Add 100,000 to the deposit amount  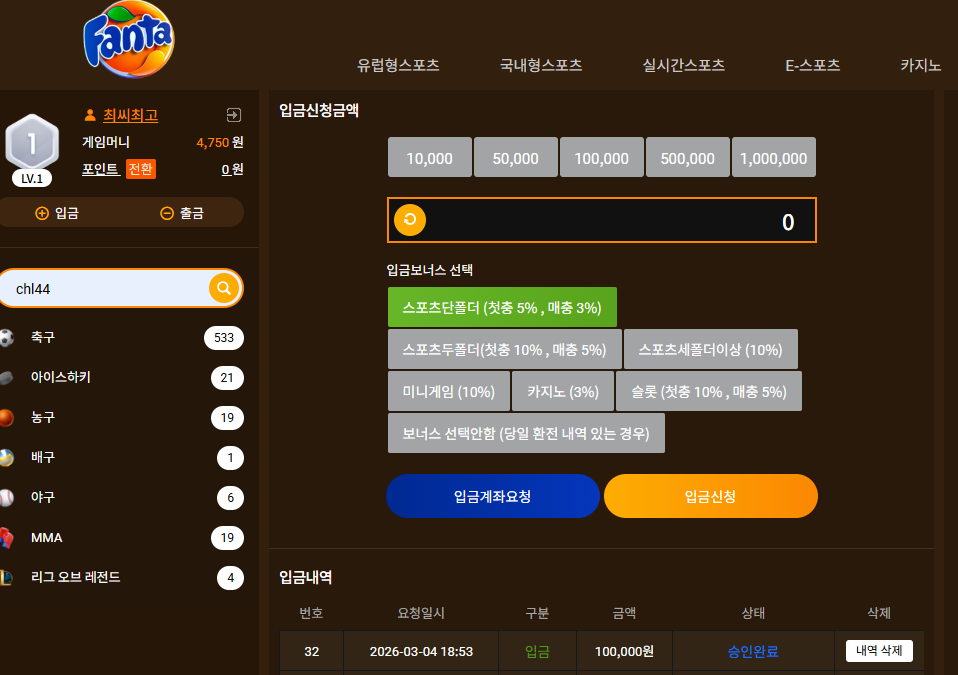pos(601,158)
